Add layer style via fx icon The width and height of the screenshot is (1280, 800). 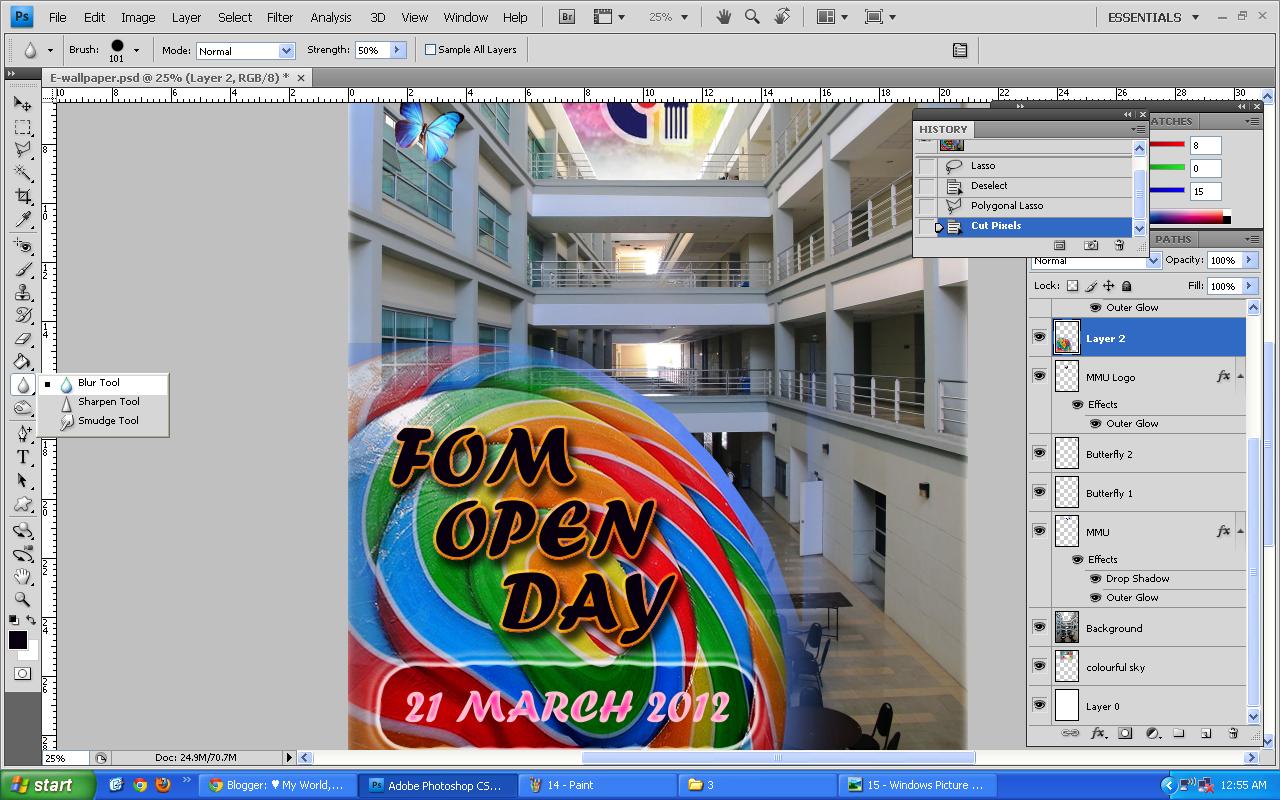coord(1098,733)
